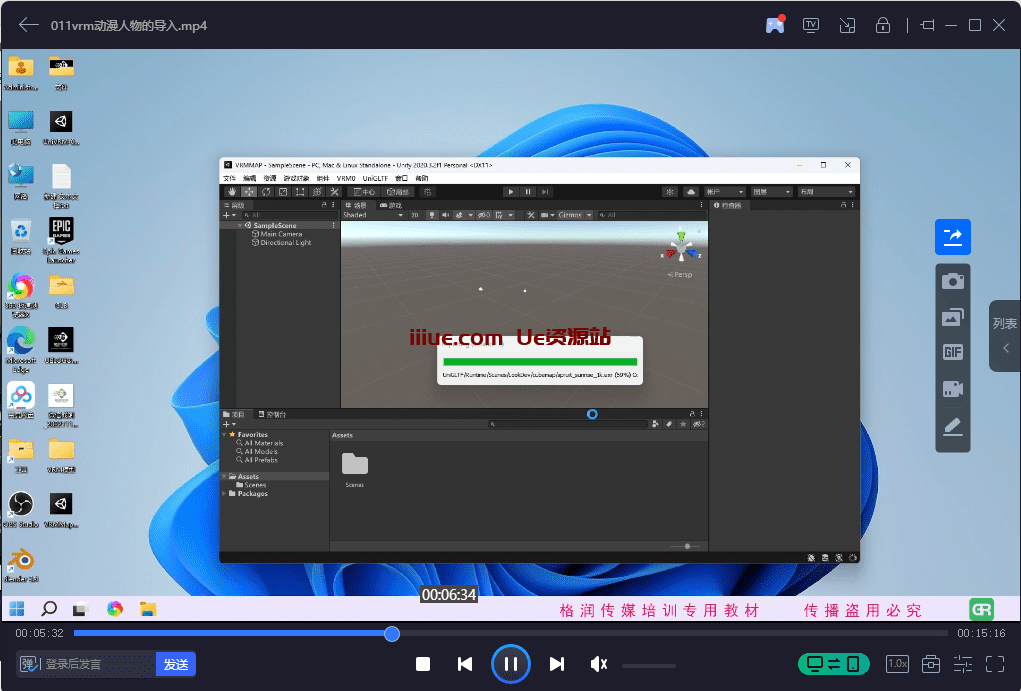
Task: Unmute the player using the speaker icon
Action: (x=599, y=664)
